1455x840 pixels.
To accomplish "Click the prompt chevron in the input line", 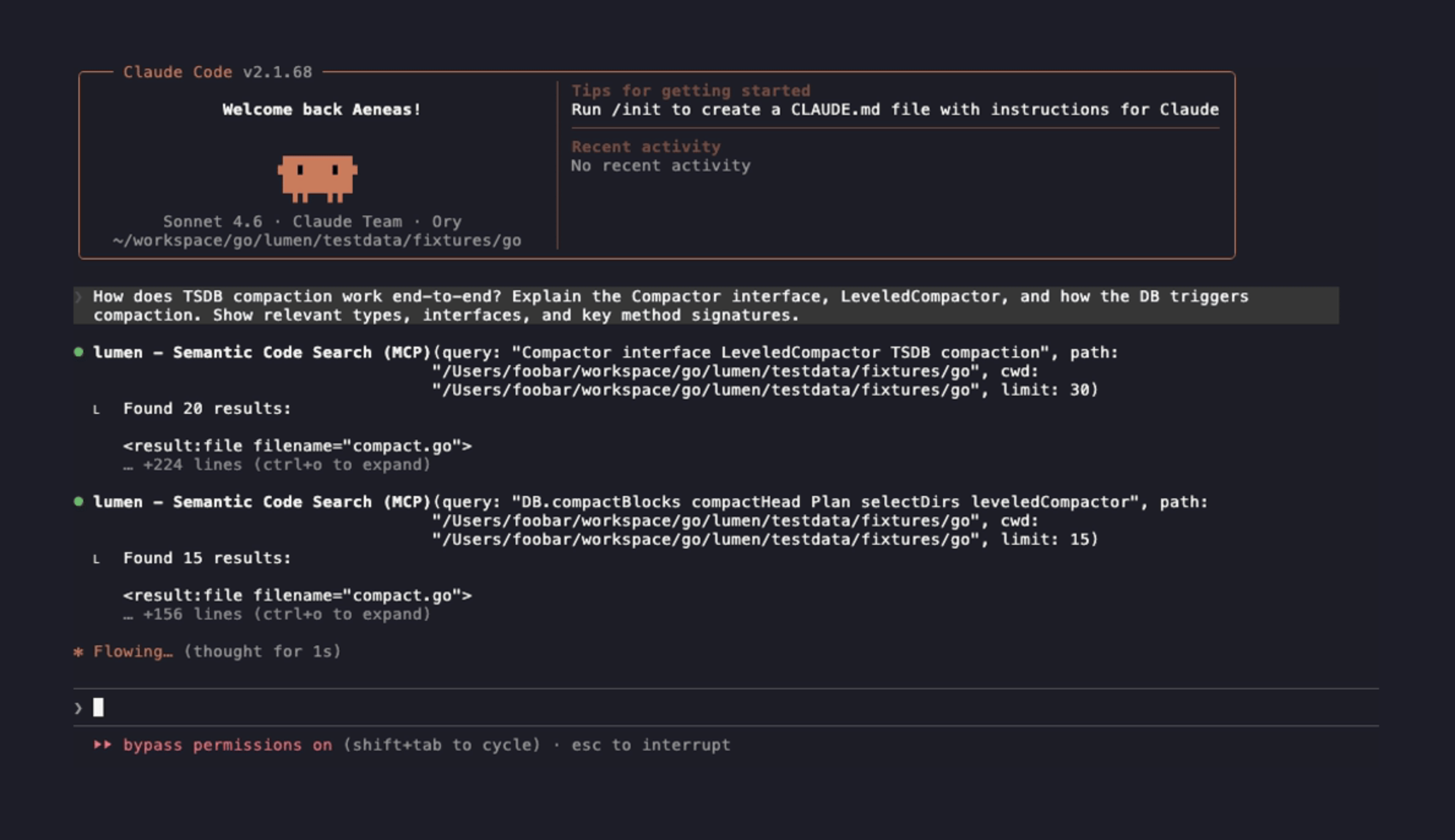I will pos(78,708).
